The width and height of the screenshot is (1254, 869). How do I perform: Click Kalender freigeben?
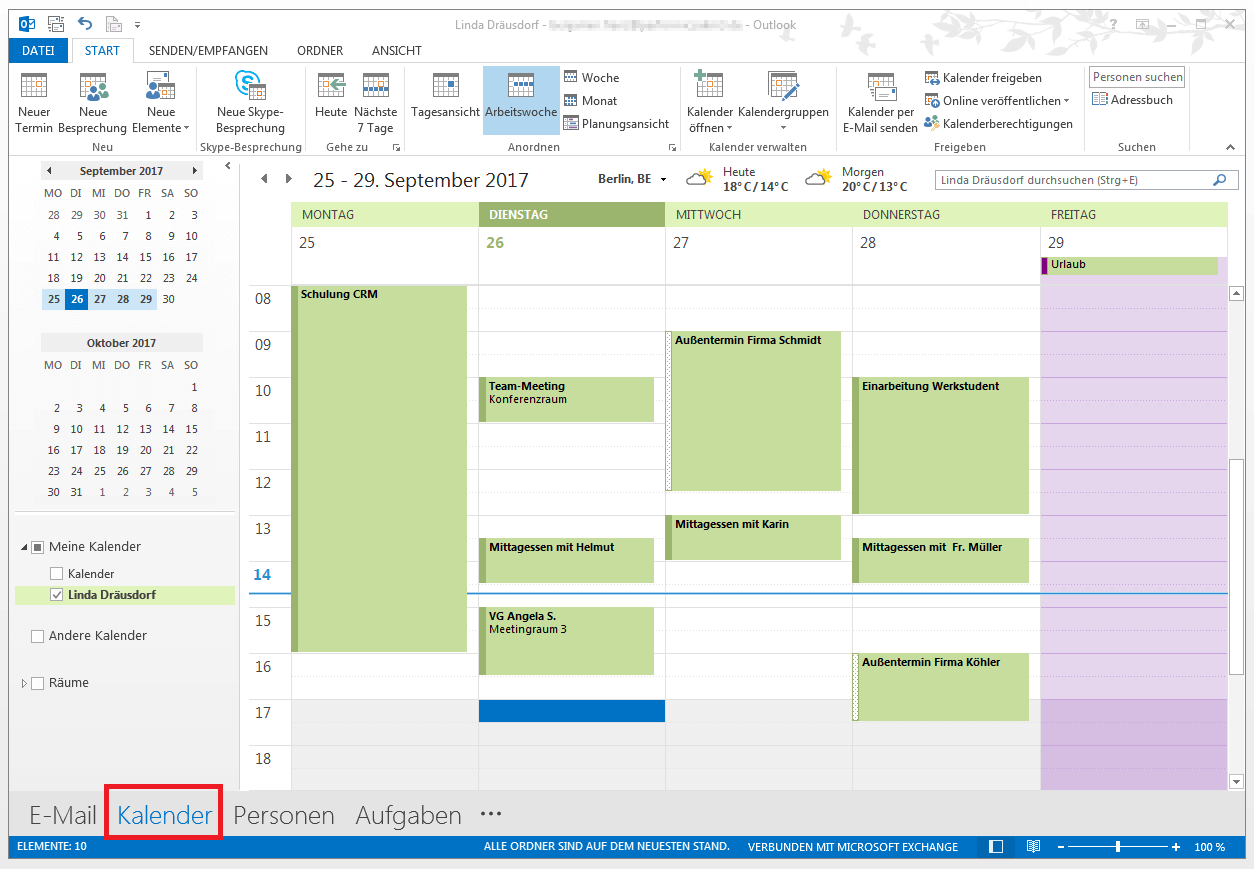[x=984, y=77]
